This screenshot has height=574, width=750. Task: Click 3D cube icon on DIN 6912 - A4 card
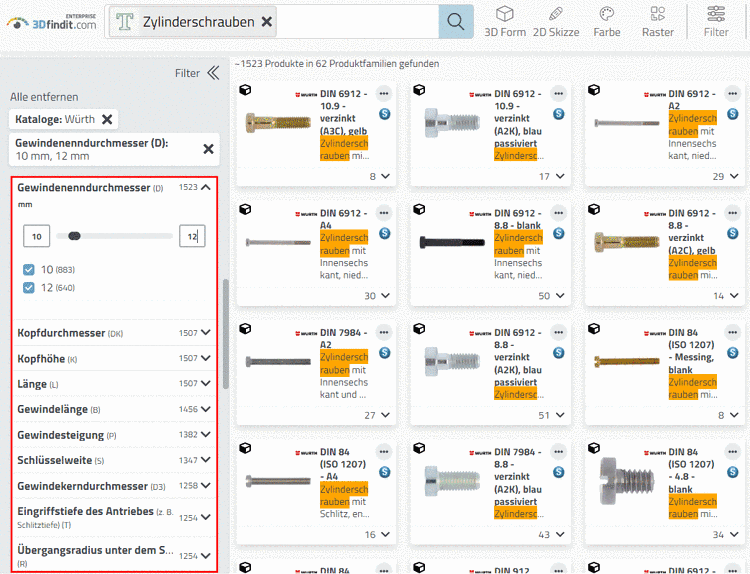pos(245,209)
